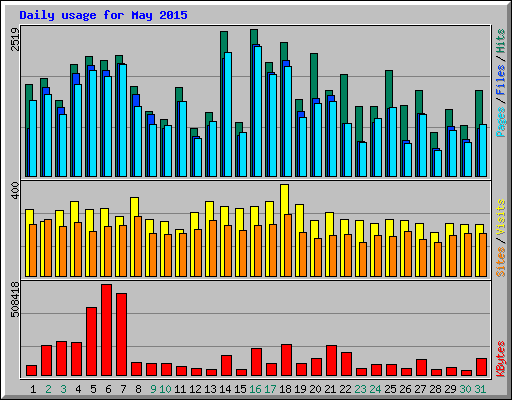Click the Visits legend label
The width and height of the screenshot is (512, 400).
coord(500,217)
